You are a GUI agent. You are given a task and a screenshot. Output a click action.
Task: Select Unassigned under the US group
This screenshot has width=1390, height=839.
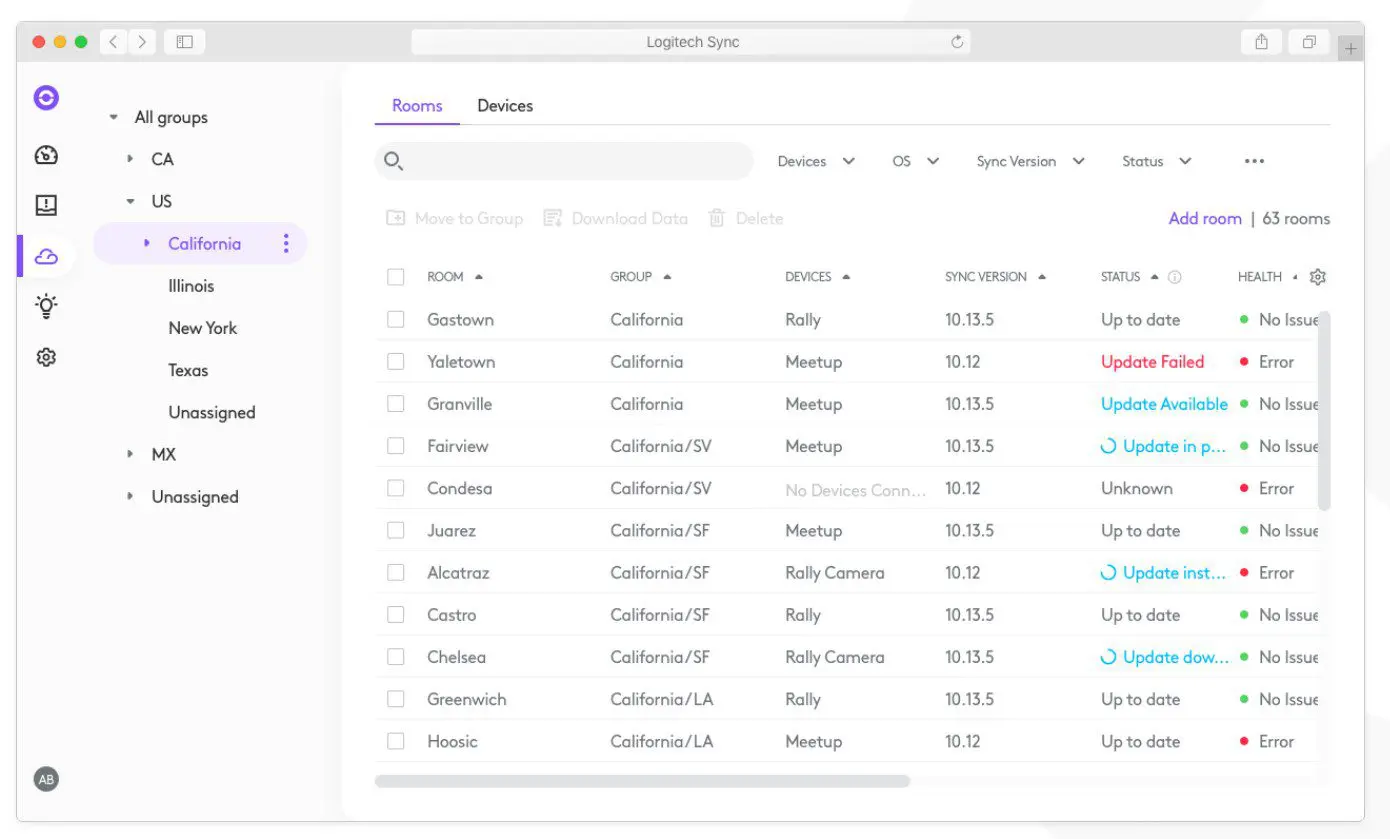click(212, 412)
